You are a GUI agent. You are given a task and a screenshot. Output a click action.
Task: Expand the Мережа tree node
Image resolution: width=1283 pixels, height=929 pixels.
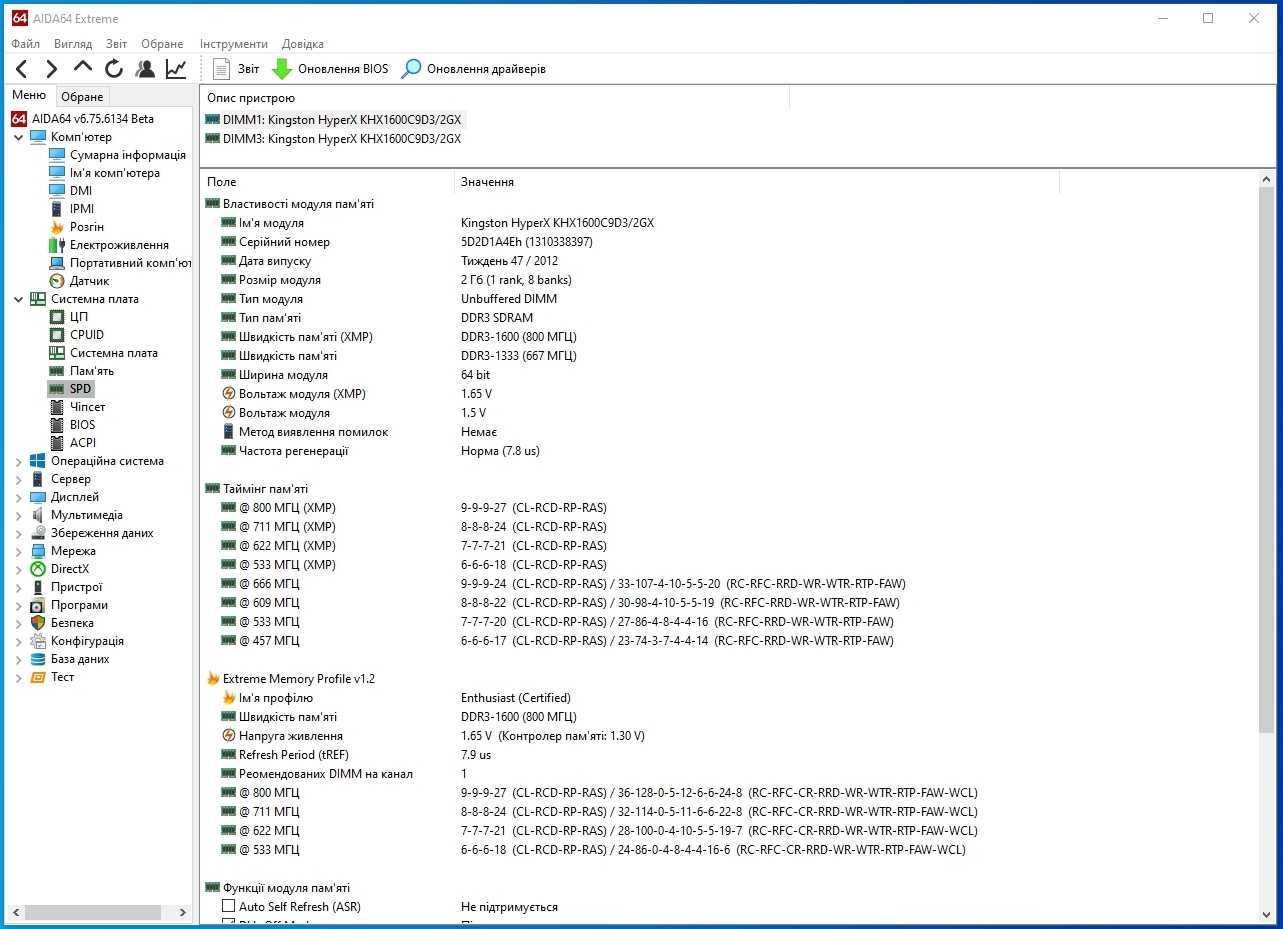point(19,551)
